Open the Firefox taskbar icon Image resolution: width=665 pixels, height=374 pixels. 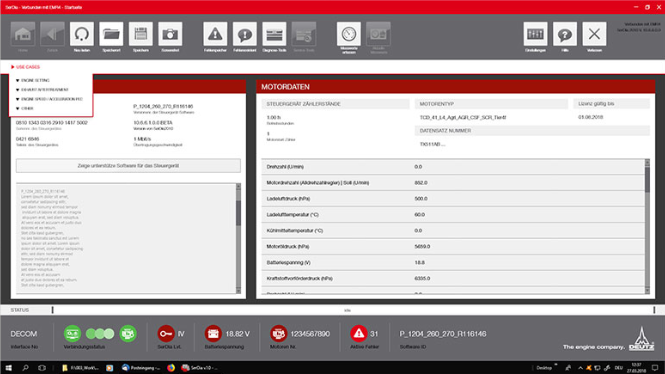(170, 368)
